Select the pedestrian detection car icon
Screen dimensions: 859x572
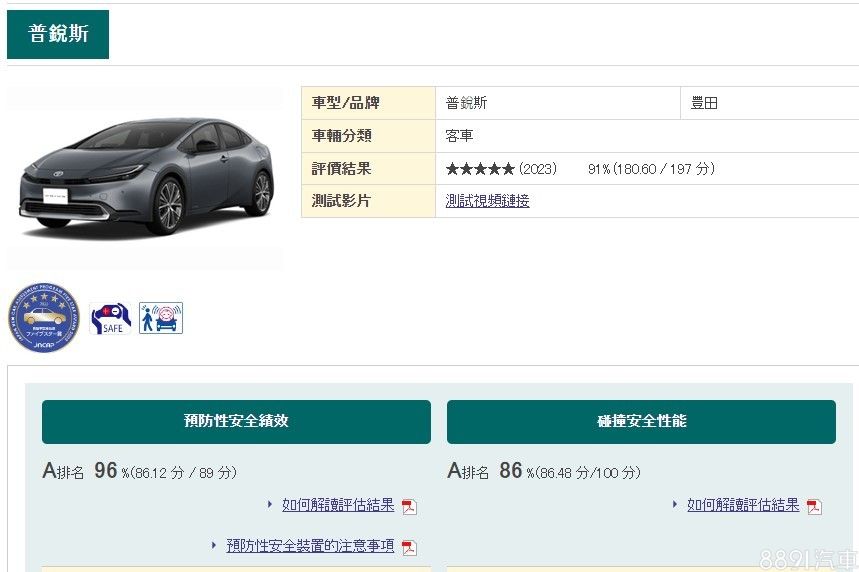pyautogui.click(x=161, y=318)
